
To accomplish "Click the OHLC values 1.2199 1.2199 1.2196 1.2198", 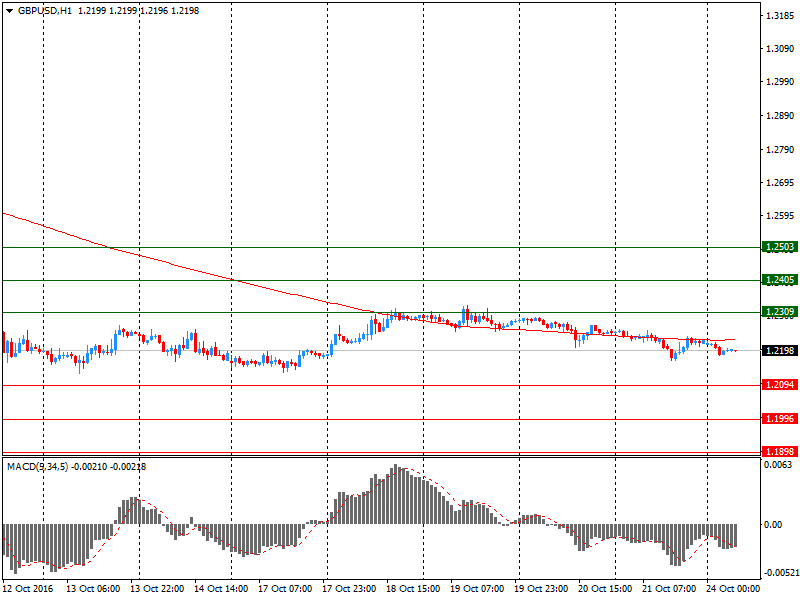I will [x=138, y=11].
